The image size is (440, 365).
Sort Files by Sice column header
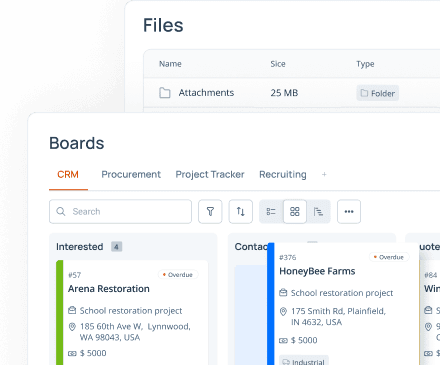pos(278,64)
